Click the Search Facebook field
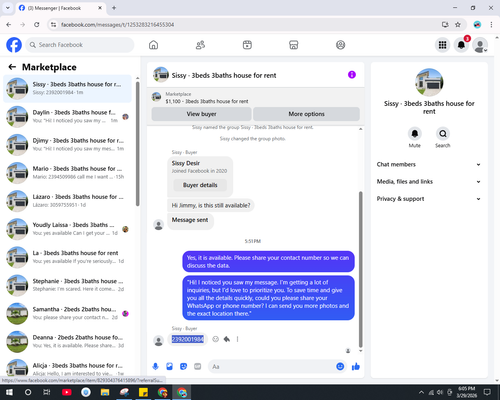This screenshot has height=400, width=500. pyautogui.click(x=80, y=45)
